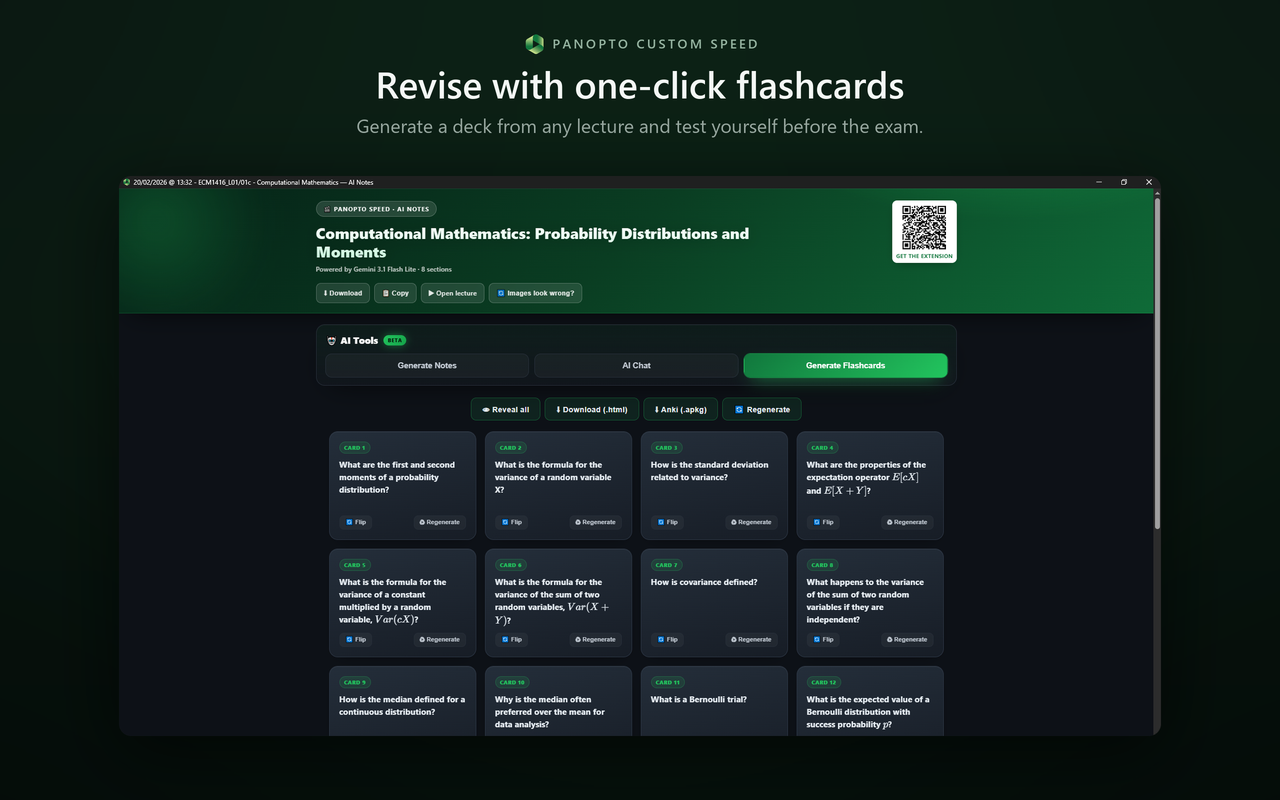Click the Download notes button

point(343,293)
